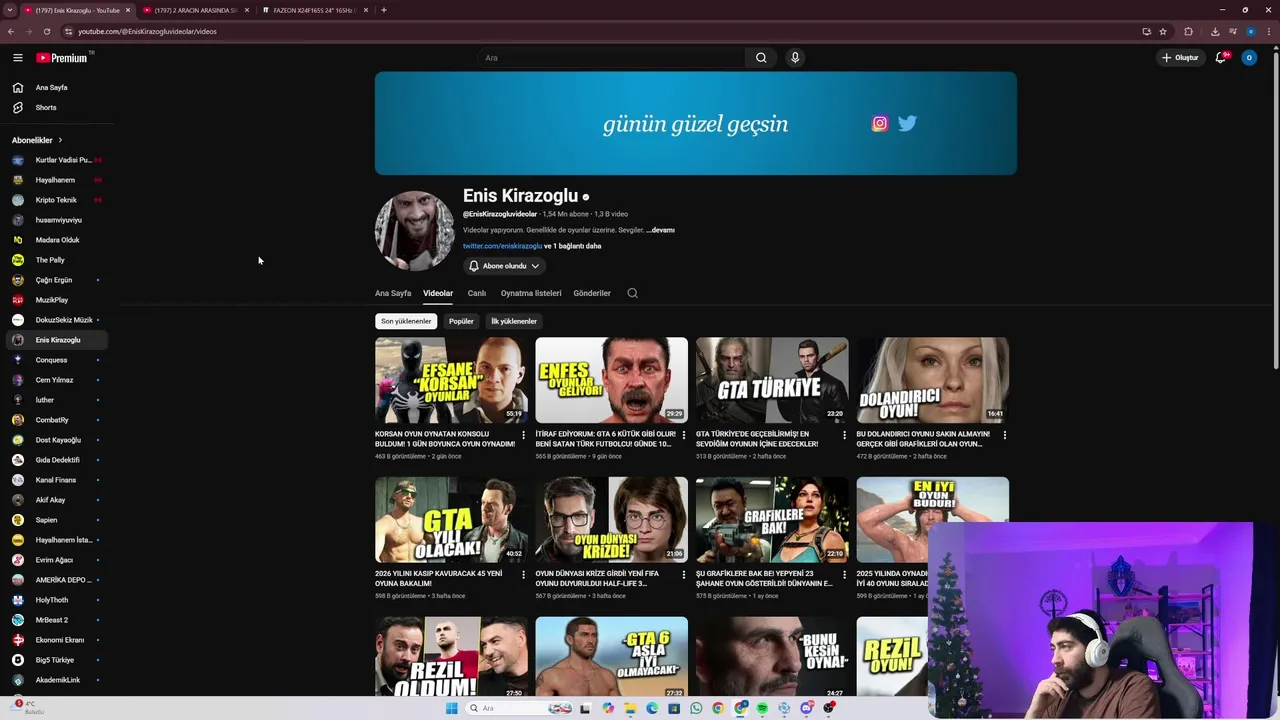The width and height of the screenshot is (1280, 720).
Task: Open WhatsApp from the taskbar
Action: 696,708
